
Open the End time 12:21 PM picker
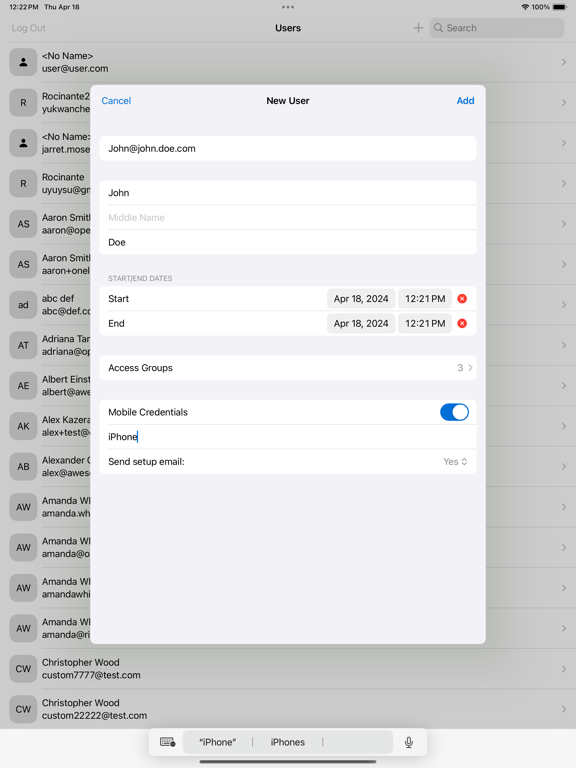click(425, 323)
